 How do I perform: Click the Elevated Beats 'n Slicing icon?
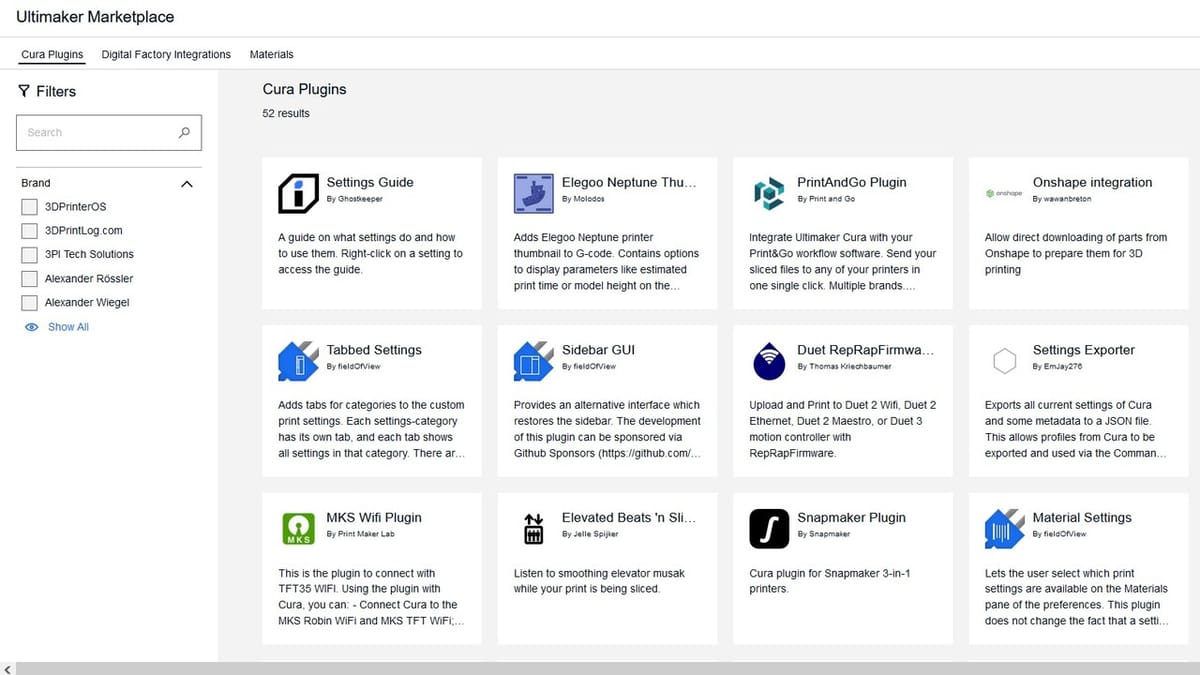[x=534, y=528]
